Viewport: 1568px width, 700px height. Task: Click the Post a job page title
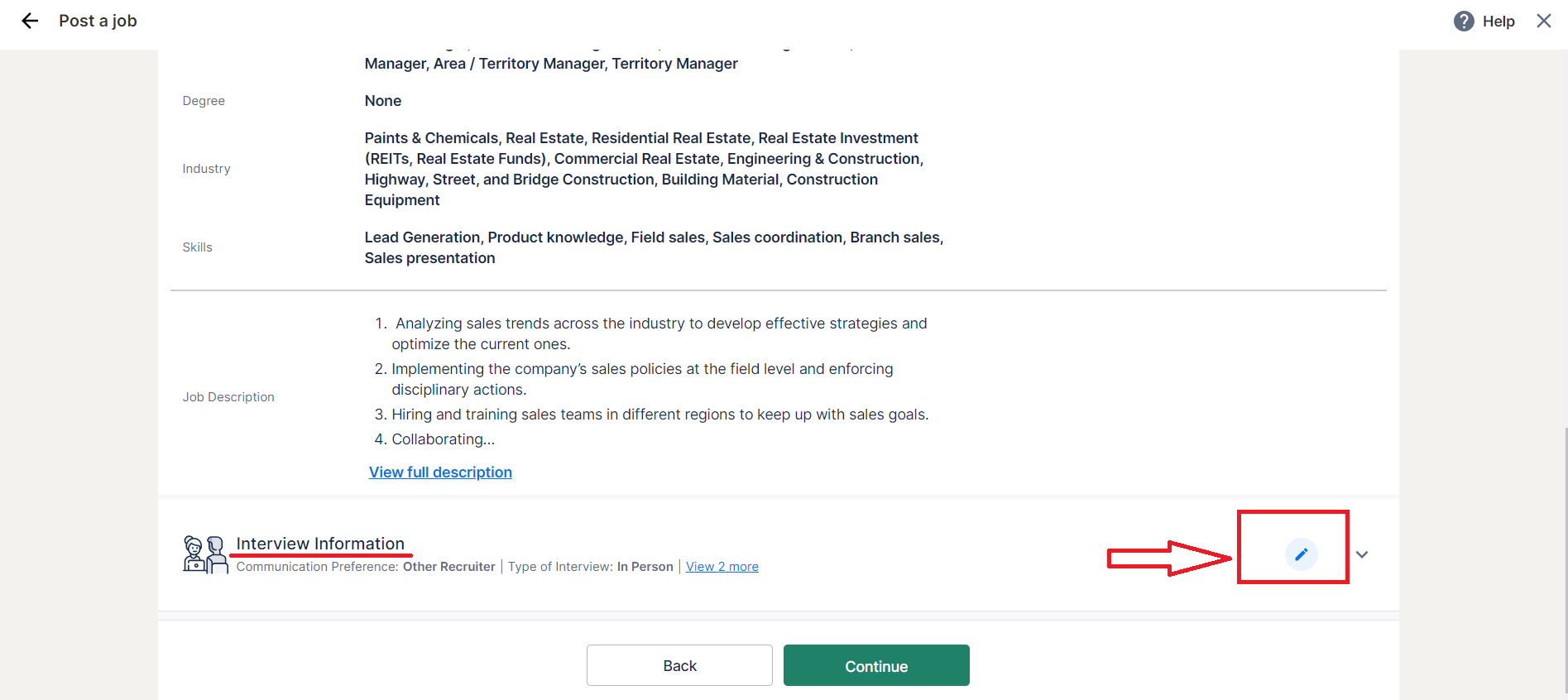[x=98, y=22]
